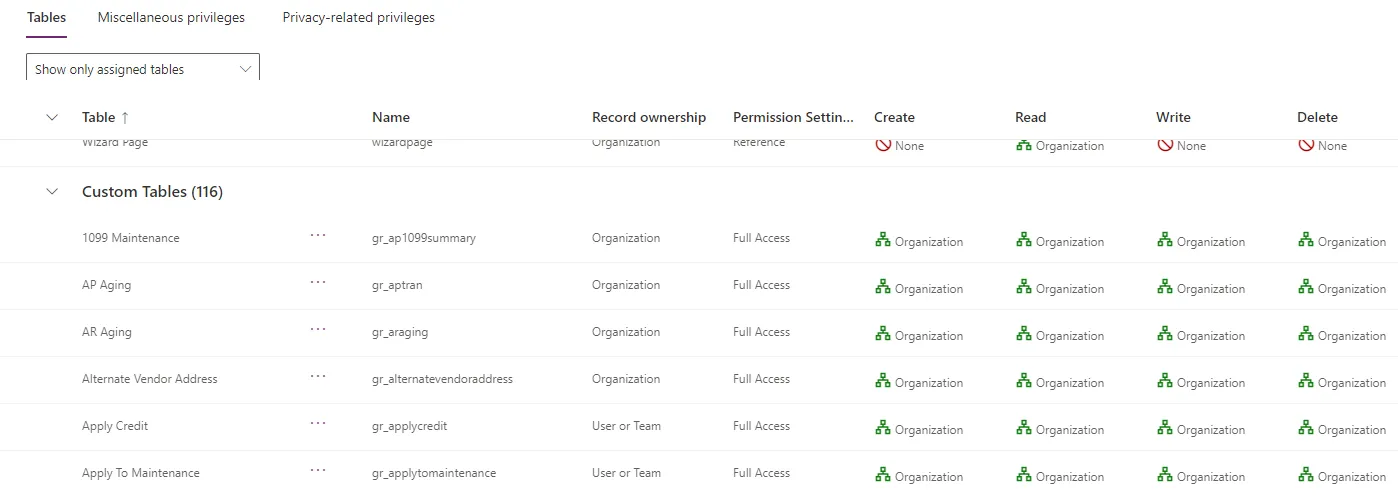Collapse the Custom Tables (116) group

point(52,191)
